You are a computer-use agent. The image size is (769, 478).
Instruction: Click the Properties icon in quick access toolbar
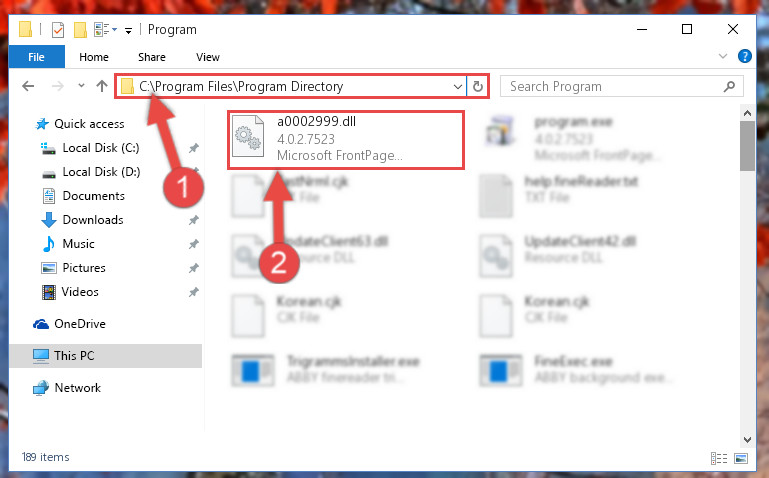[x=57, y=30]
